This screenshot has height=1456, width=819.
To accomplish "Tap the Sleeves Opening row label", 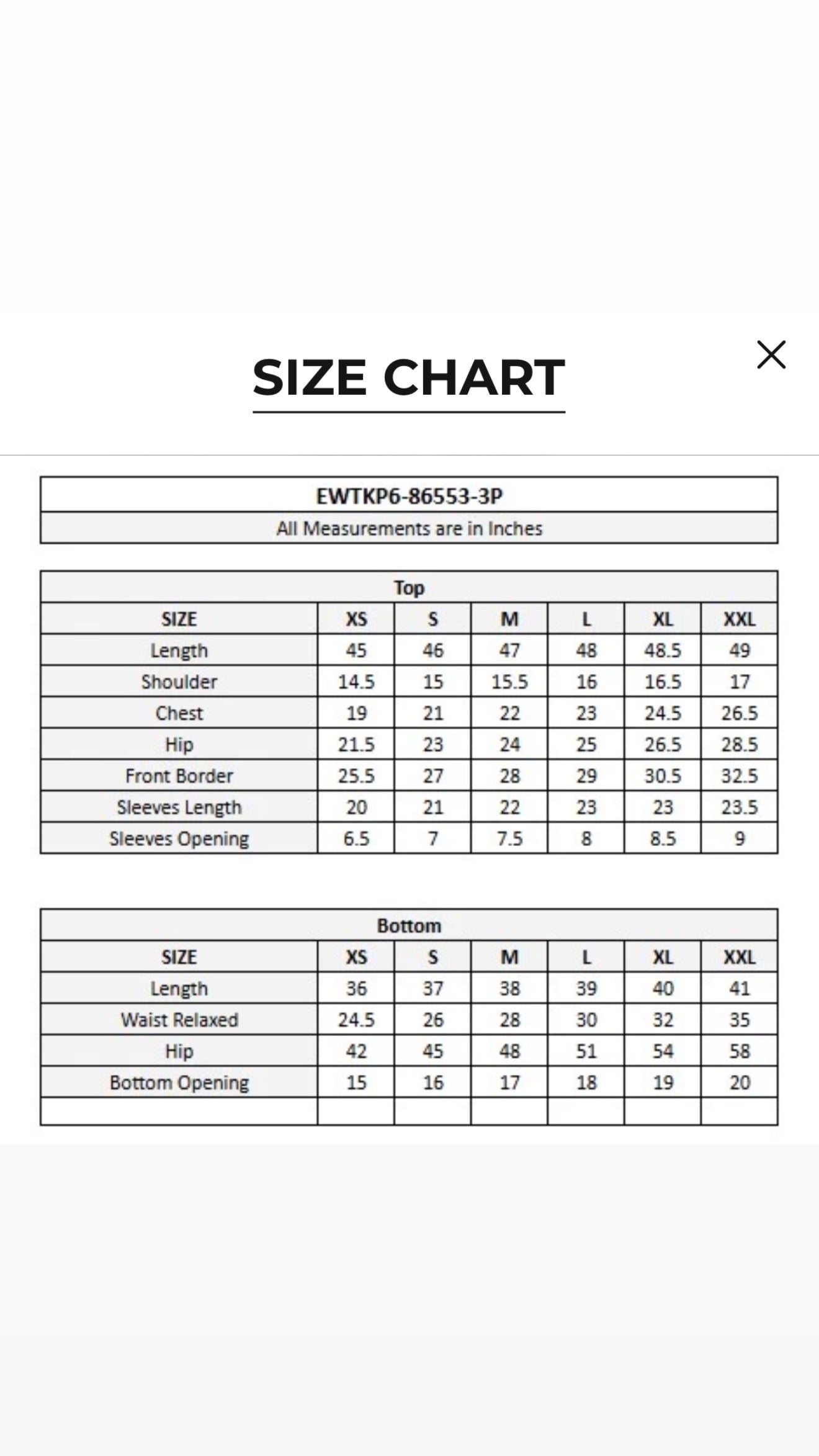I will click(x=179, y=838).
